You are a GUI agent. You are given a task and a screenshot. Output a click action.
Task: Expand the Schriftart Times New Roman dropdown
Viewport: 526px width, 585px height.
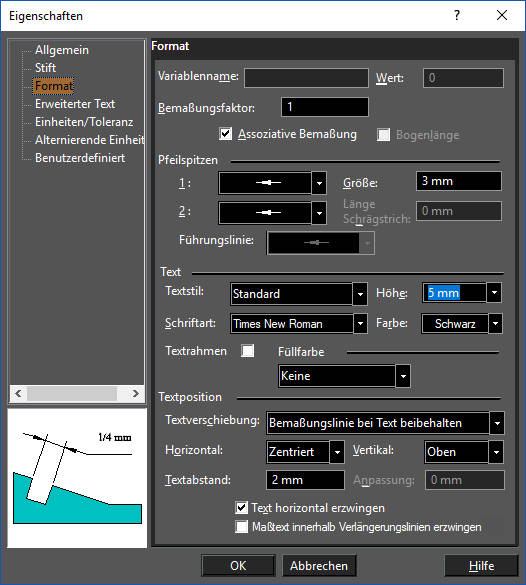tap(360, 323)
